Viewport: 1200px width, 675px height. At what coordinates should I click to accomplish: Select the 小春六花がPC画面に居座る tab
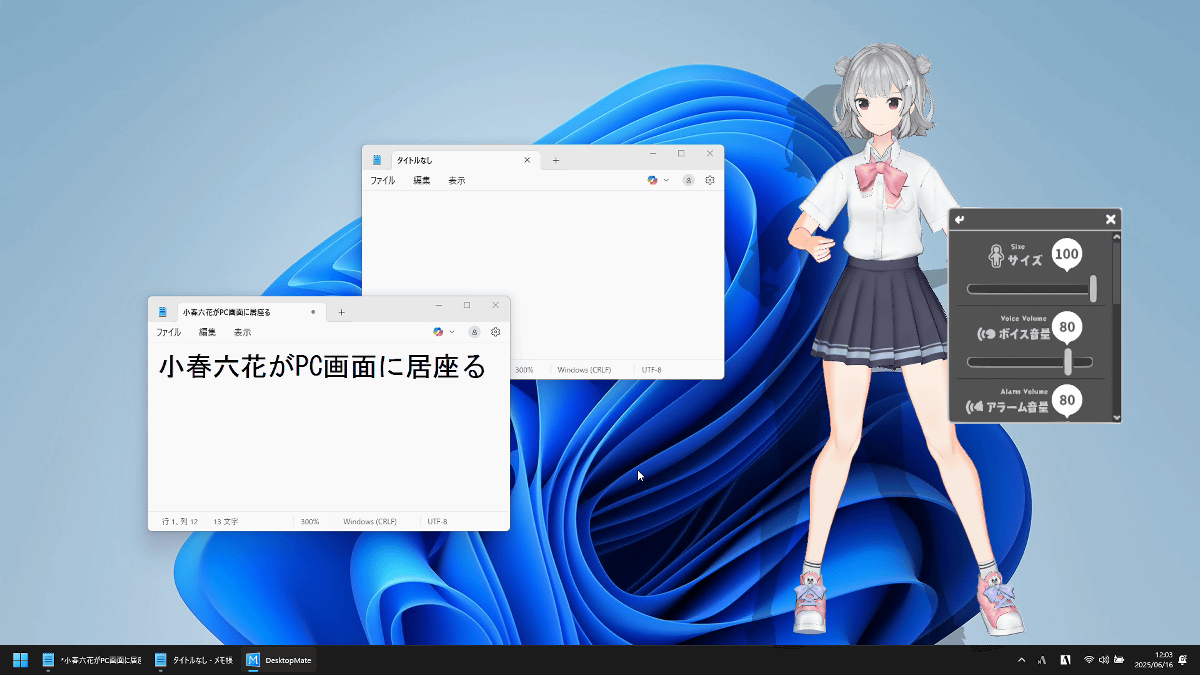click(x=250, y=312)
